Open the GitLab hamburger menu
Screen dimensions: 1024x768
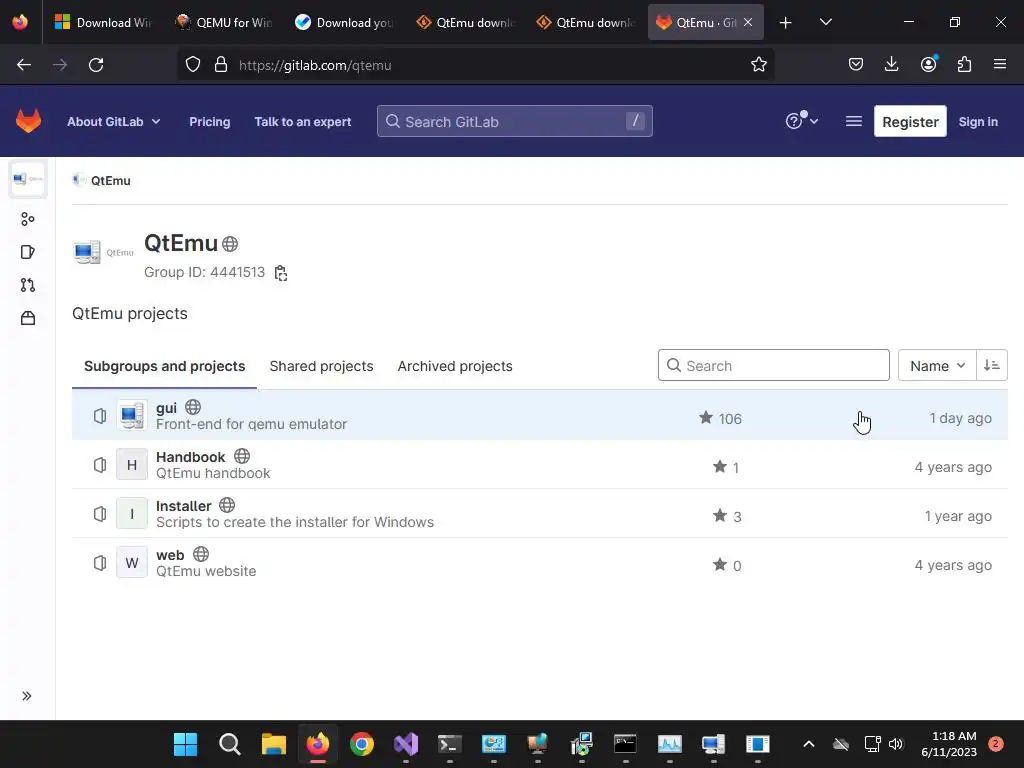click(x=854, y=121)
